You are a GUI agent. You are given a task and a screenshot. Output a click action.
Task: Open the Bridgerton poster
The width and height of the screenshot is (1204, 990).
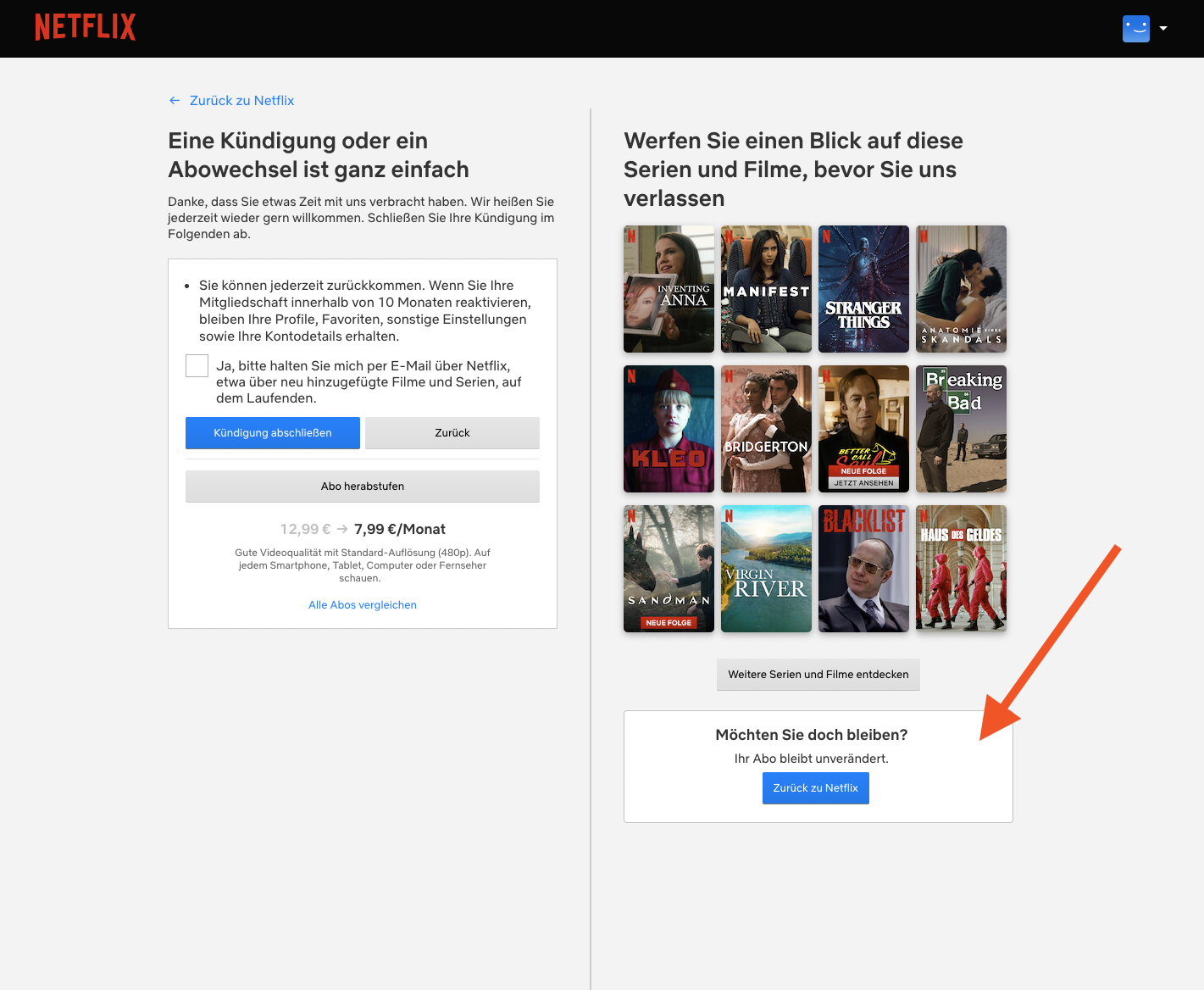point(766,429)
